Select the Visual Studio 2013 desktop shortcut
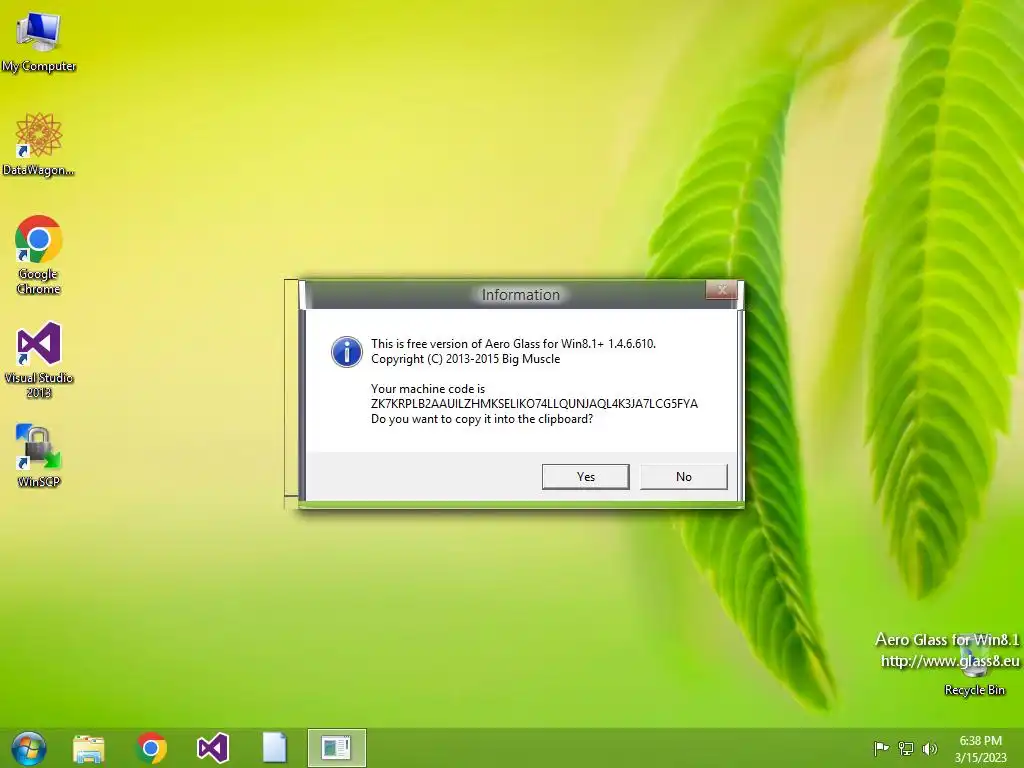Viewport: 1024px width, 768px height. tap(39, 360)
